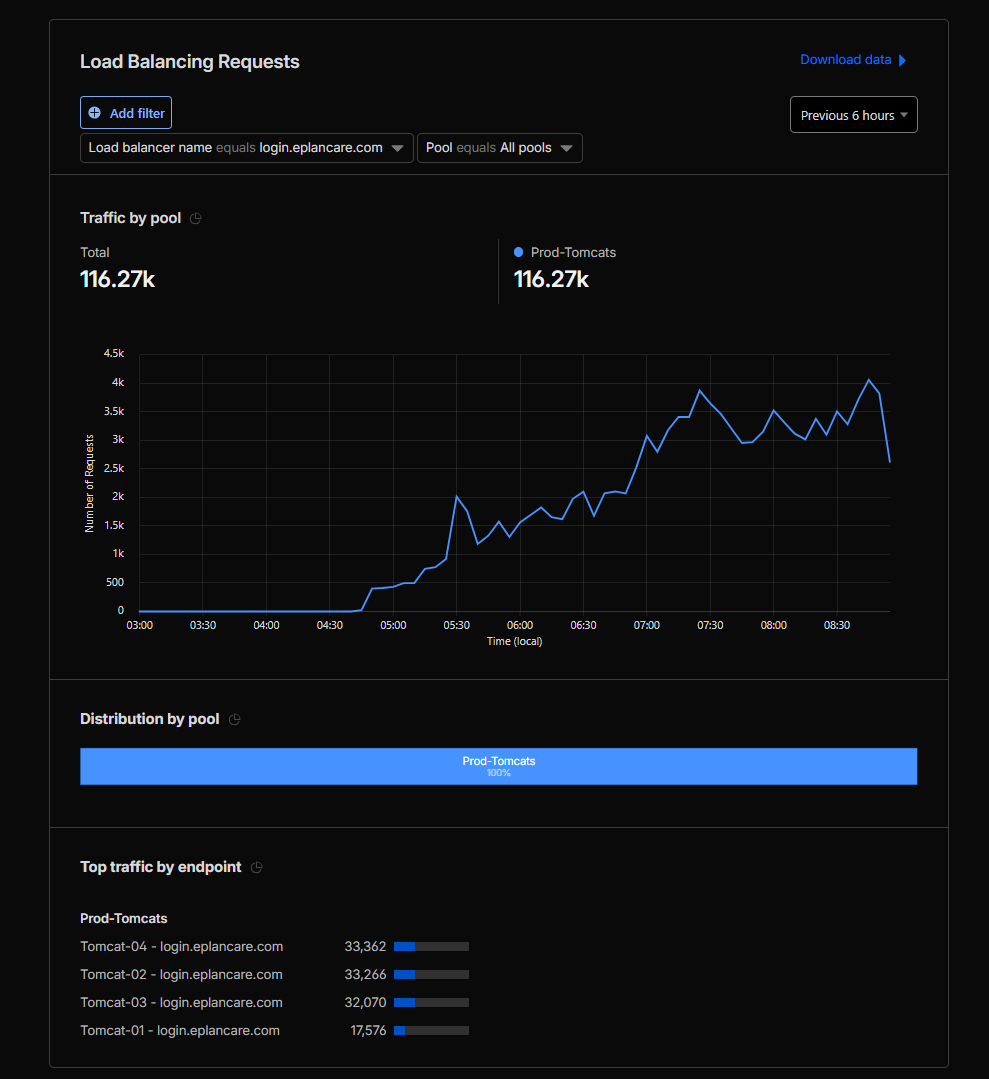The image size is (989, 1079).
Task: Click the plus icon in Add filter
Action: coord(95,113)
